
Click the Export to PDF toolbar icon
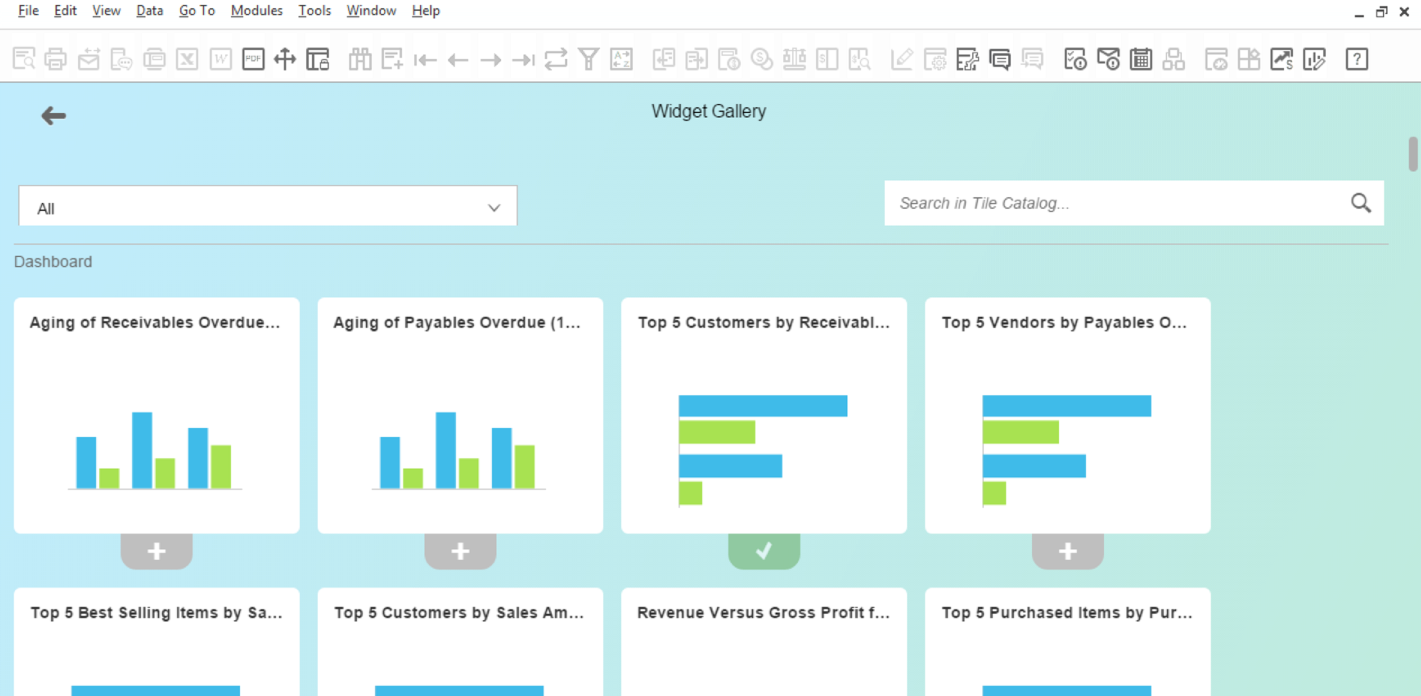[253, 59]
